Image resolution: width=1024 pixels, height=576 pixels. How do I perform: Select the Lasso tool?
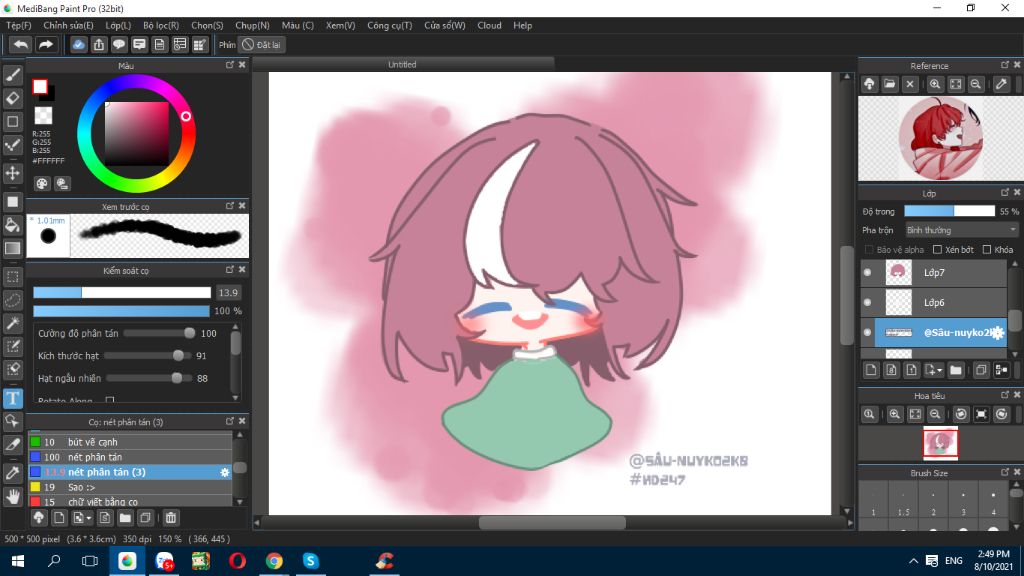[x=12, y=300]
